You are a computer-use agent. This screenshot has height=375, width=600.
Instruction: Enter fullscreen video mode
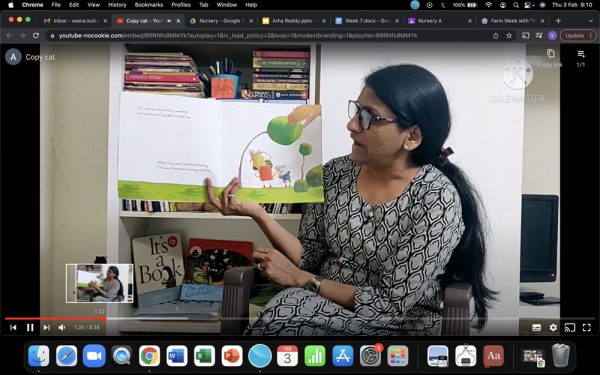[586, 328]
